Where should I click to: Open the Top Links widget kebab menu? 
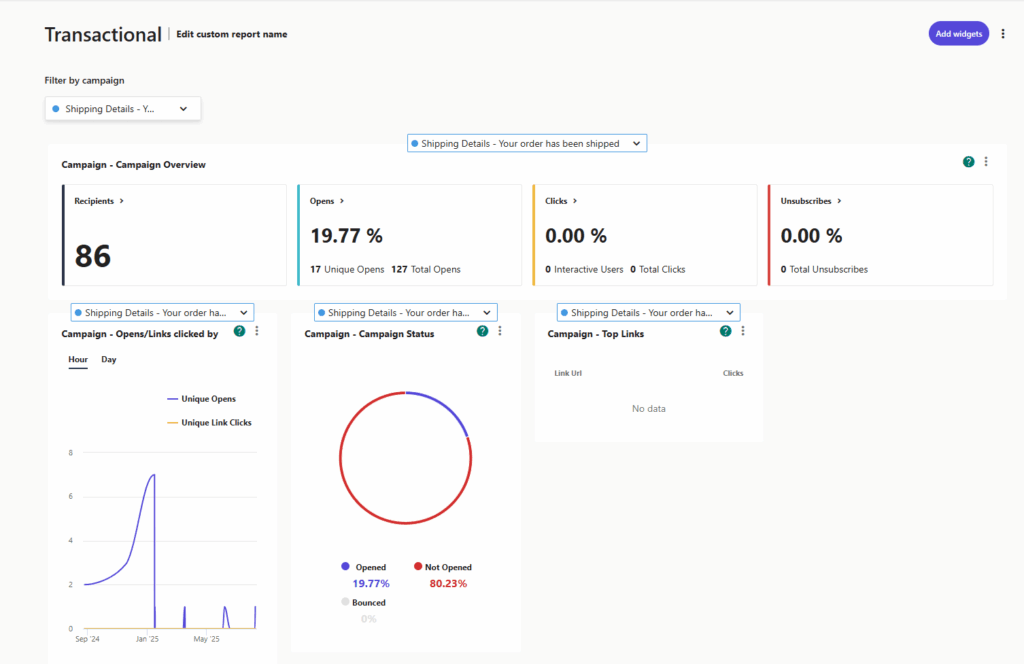click(x=743, y=329)
